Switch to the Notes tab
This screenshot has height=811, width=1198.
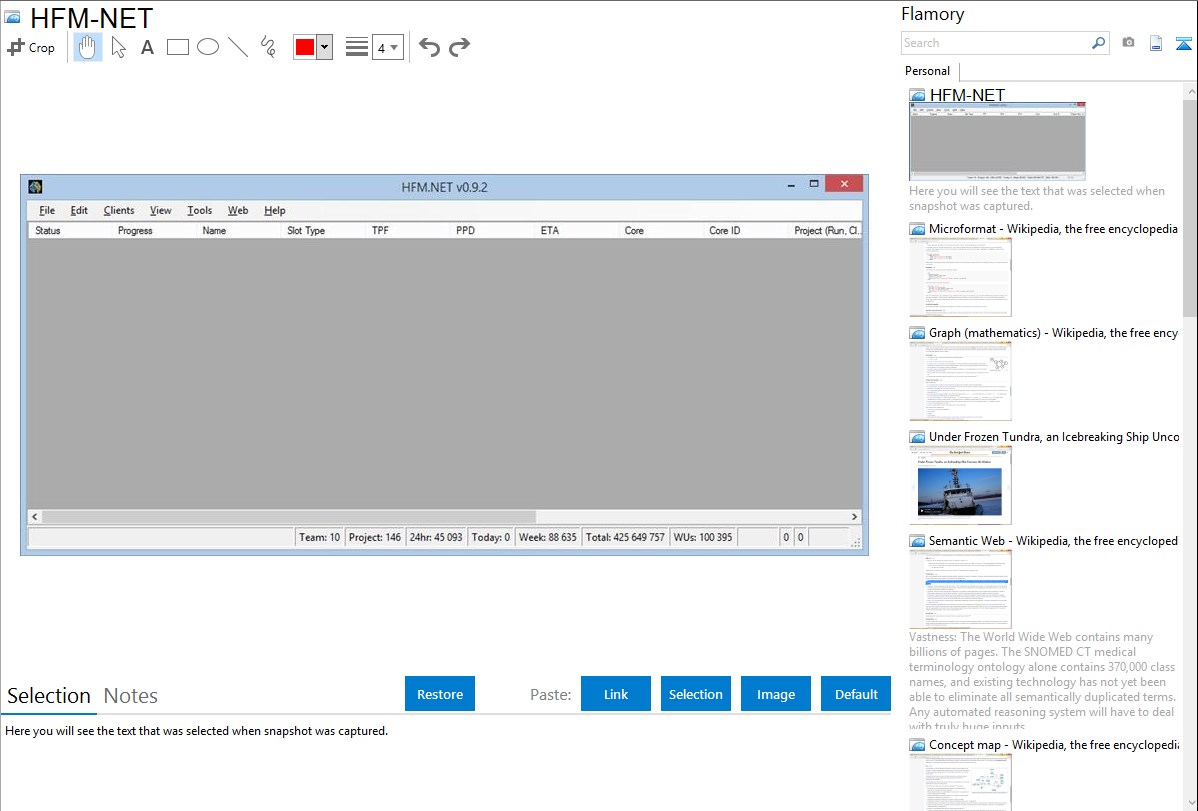pos(131,696)
